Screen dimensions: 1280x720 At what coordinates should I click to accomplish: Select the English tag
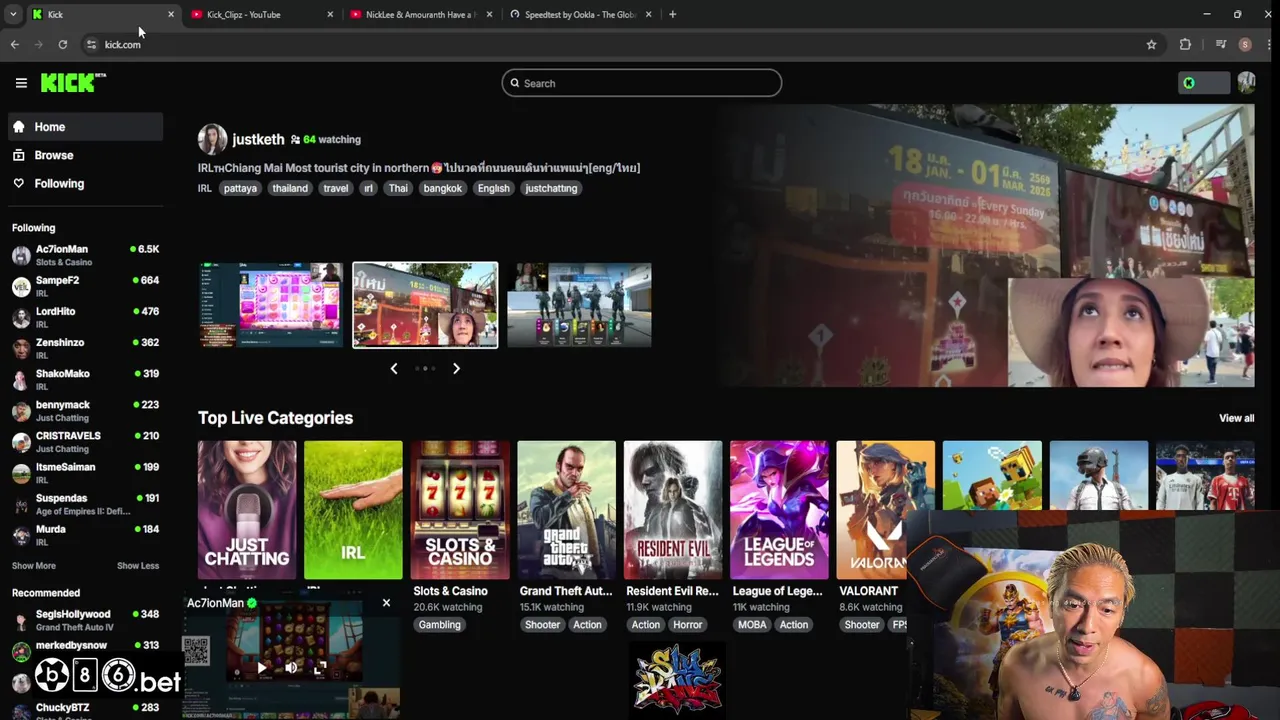(x=493, y=188)
